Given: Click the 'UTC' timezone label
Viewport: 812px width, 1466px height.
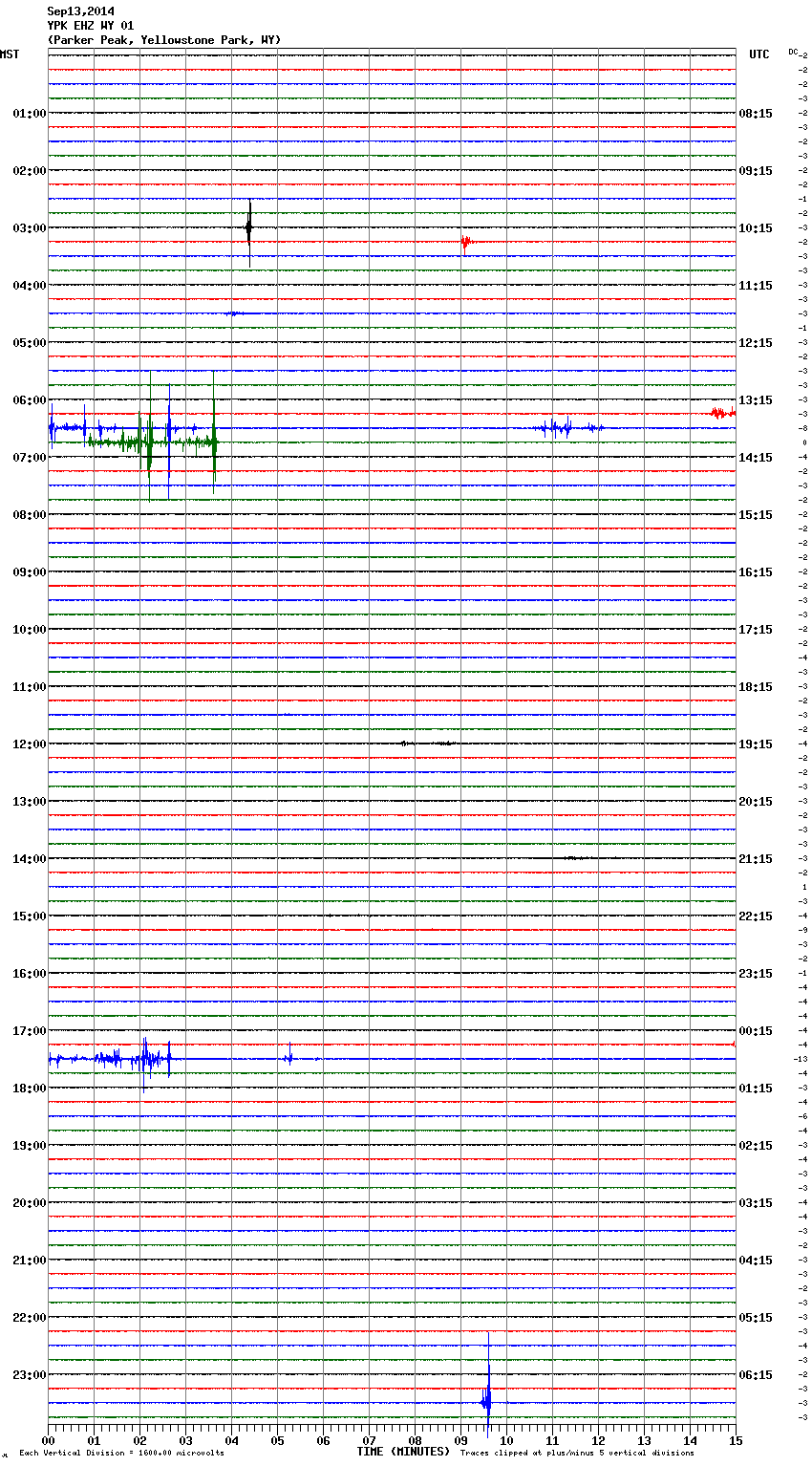Looking at the screenshot, I should point(759,54).
